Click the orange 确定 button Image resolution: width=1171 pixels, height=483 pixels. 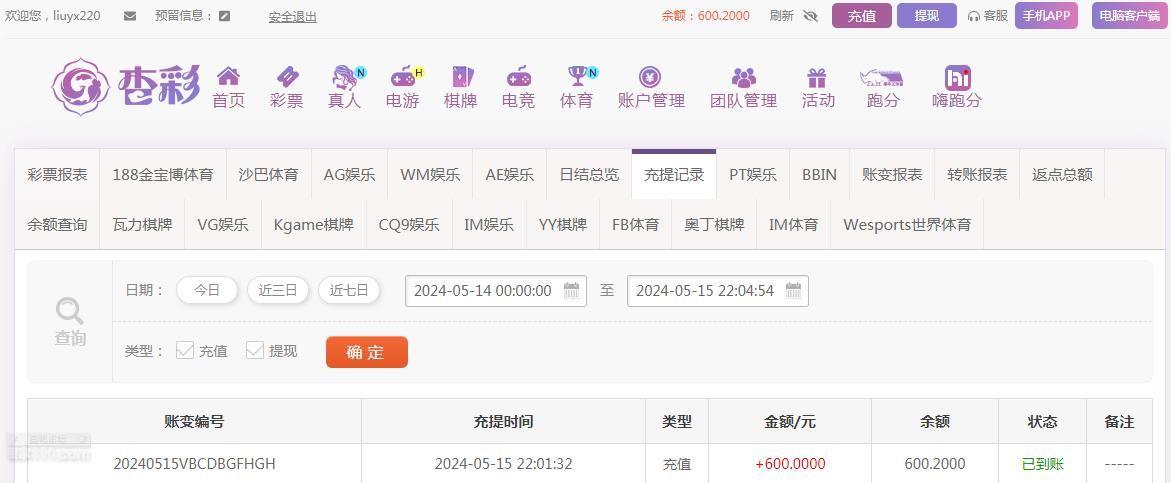coord(367,352)
